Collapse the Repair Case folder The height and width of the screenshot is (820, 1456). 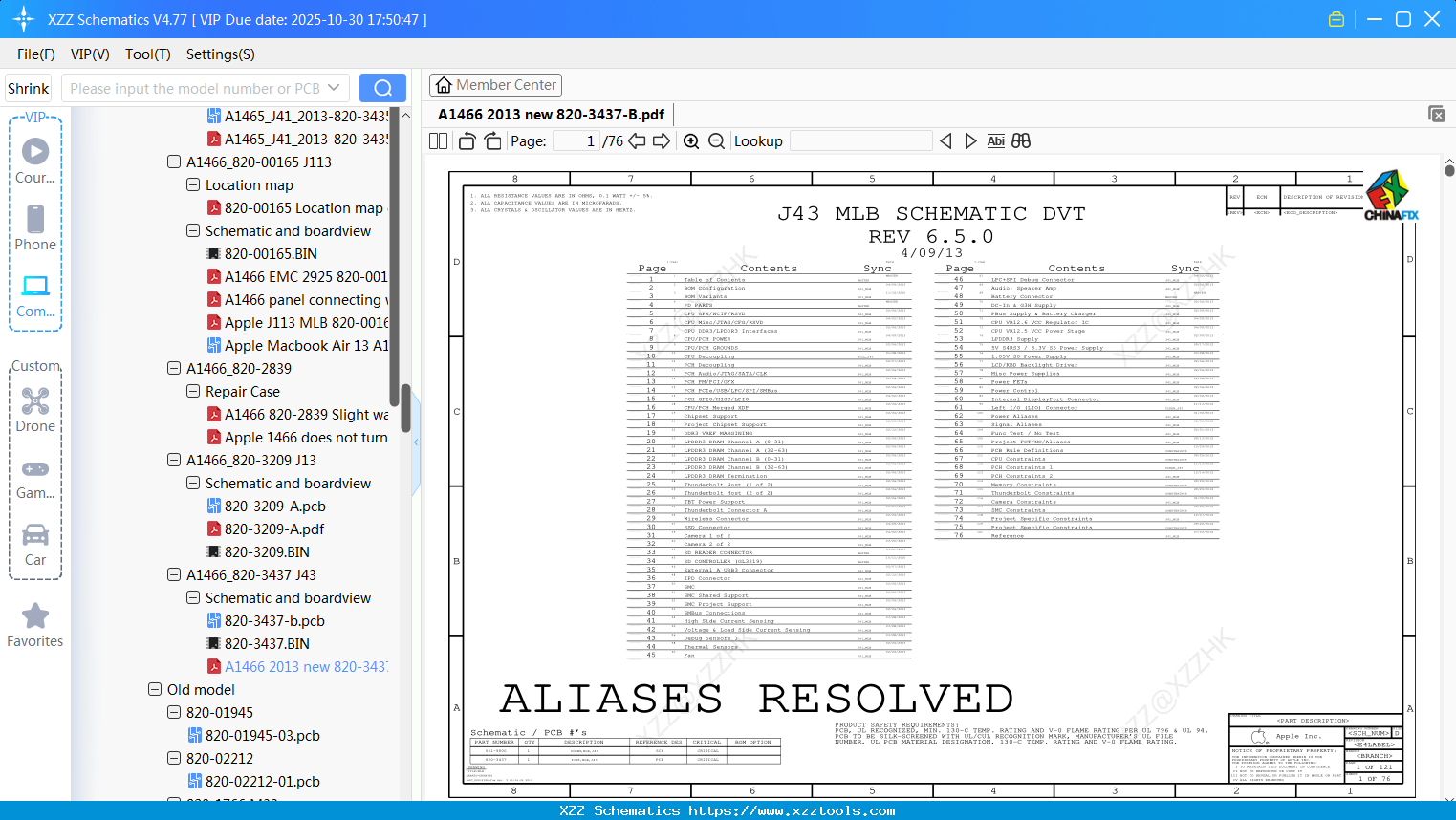(x=193, y=392)
